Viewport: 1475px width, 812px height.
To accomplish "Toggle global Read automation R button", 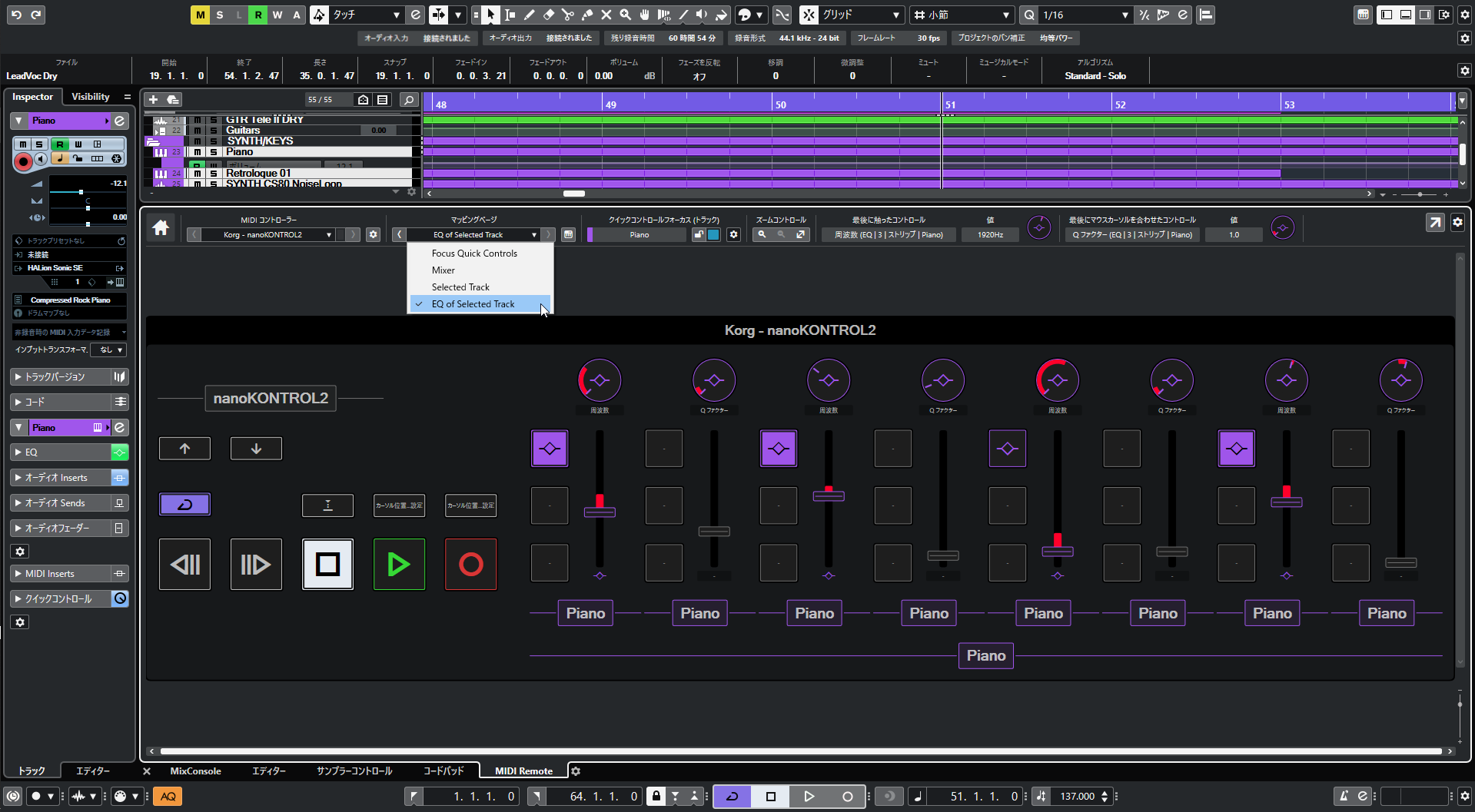I will click(257, 15).
